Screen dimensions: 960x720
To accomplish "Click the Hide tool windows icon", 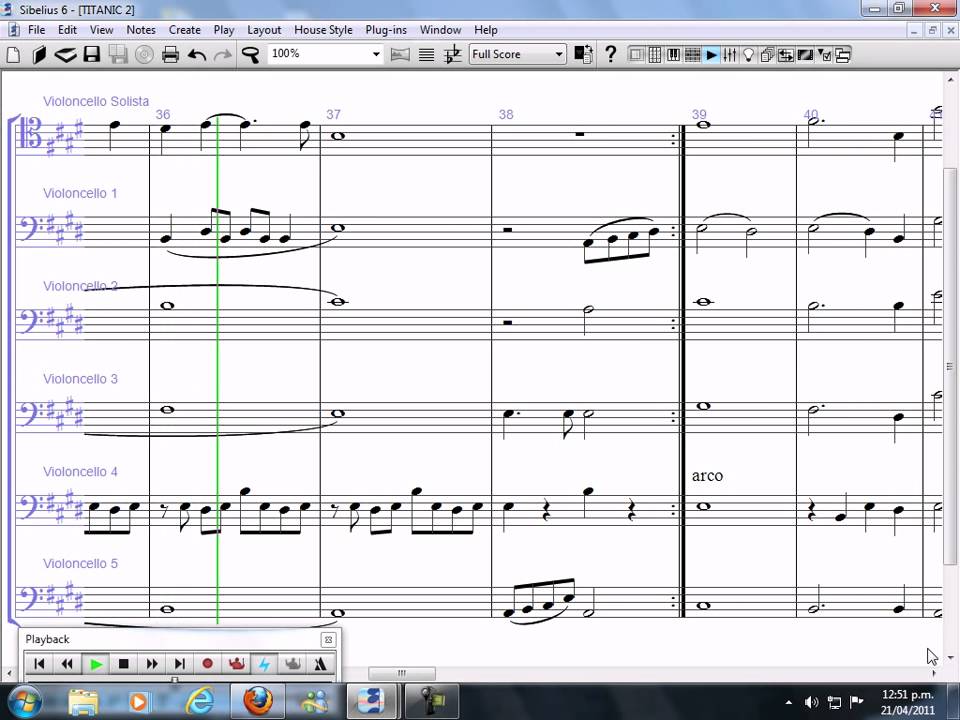I will (x=843, y=55).
